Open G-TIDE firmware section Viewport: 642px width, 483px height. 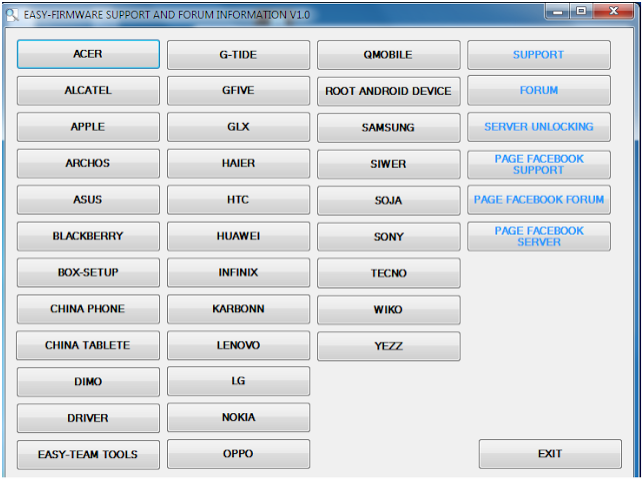pos(238,55)
